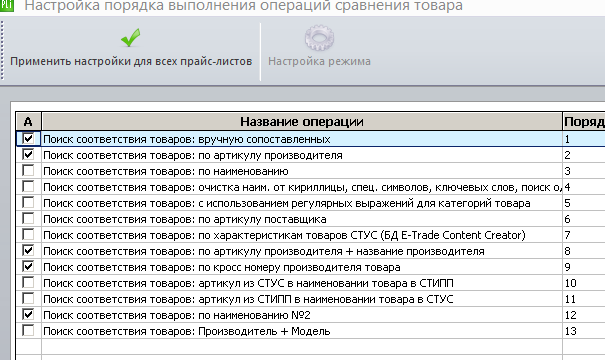Select row 'артикул из СТУС в наименовании товара'

(302, 283)
